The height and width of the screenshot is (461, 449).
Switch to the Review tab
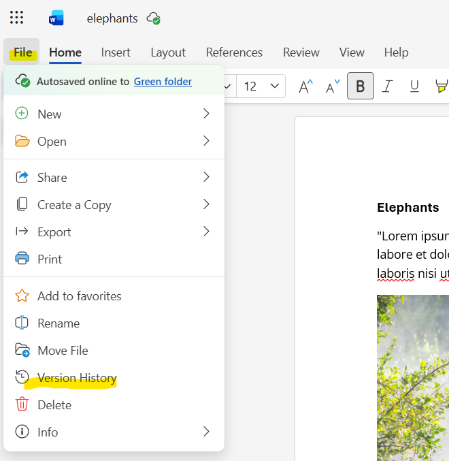pos(301,52)
